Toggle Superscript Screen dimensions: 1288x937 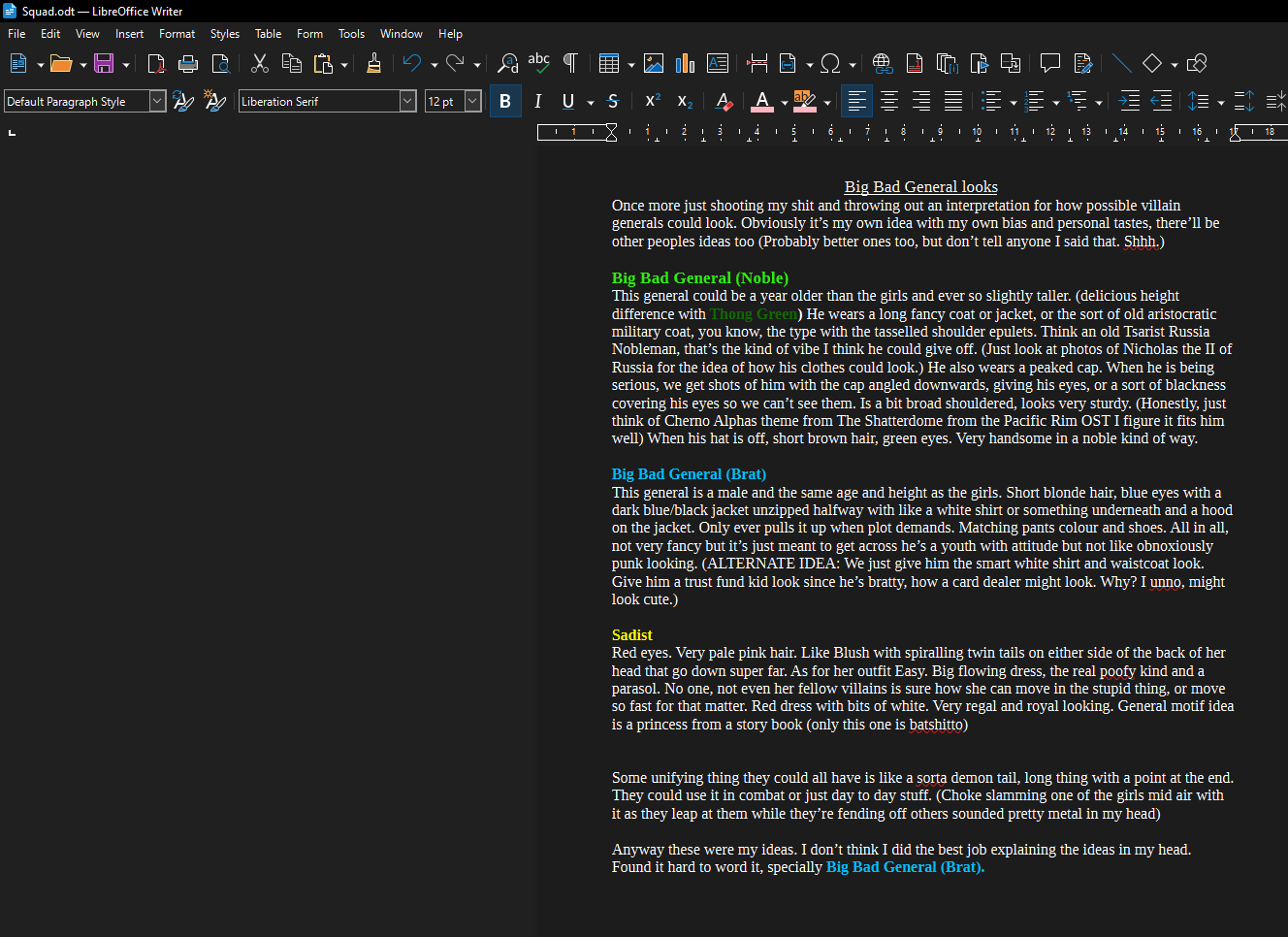point(653,101)
